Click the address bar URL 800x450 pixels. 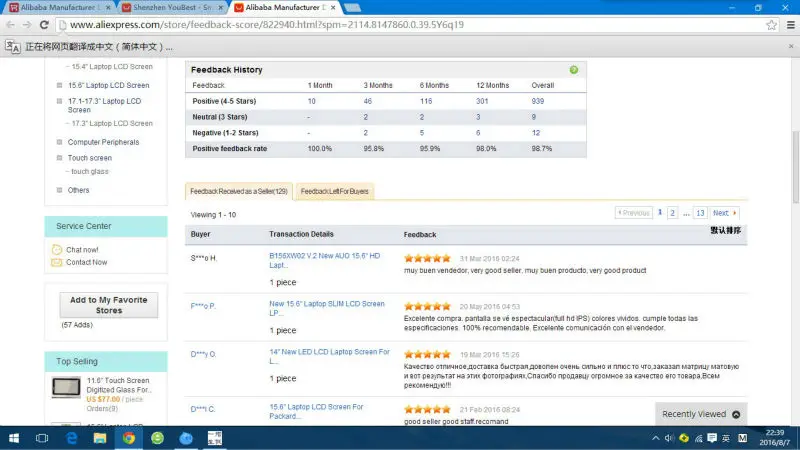[267, 24]
